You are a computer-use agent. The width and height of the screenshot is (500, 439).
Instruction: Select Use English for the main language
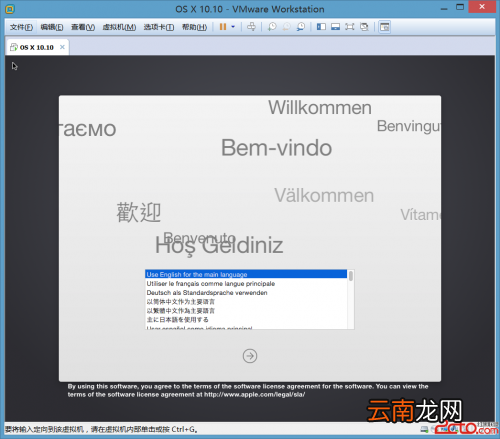(246, 274)
